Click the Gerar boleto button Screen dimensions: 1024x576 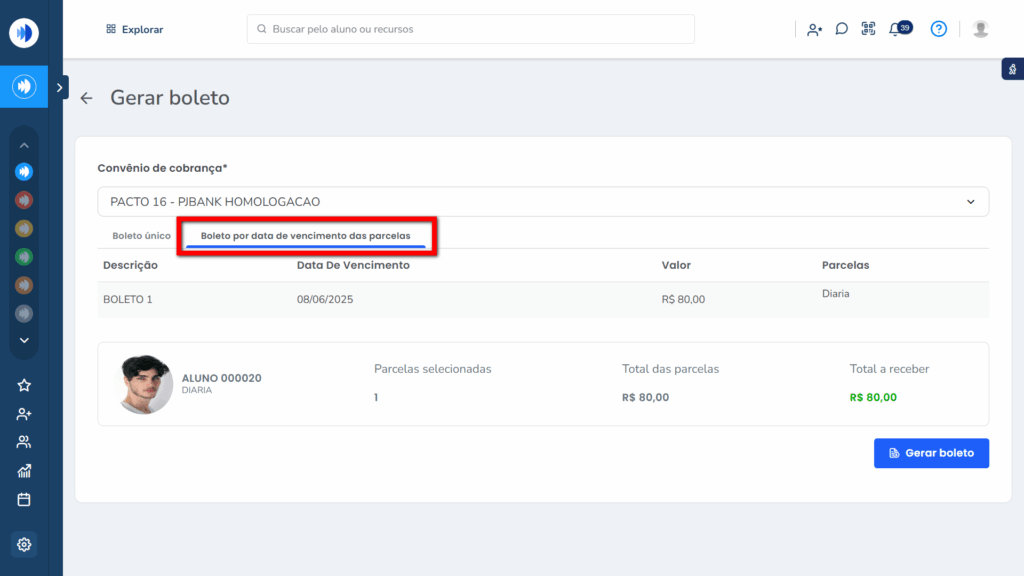[930, 453]
